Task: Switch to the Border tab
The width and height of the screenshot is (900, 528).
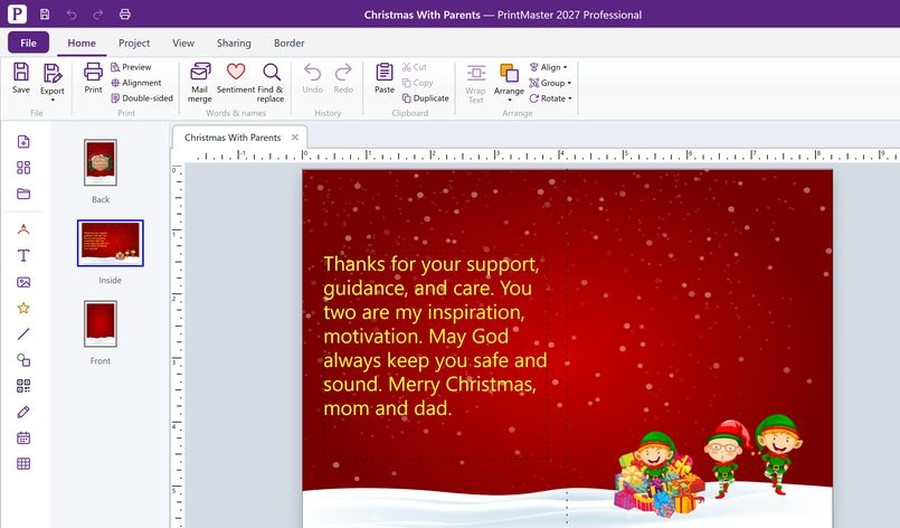Action: click(289, 43)
